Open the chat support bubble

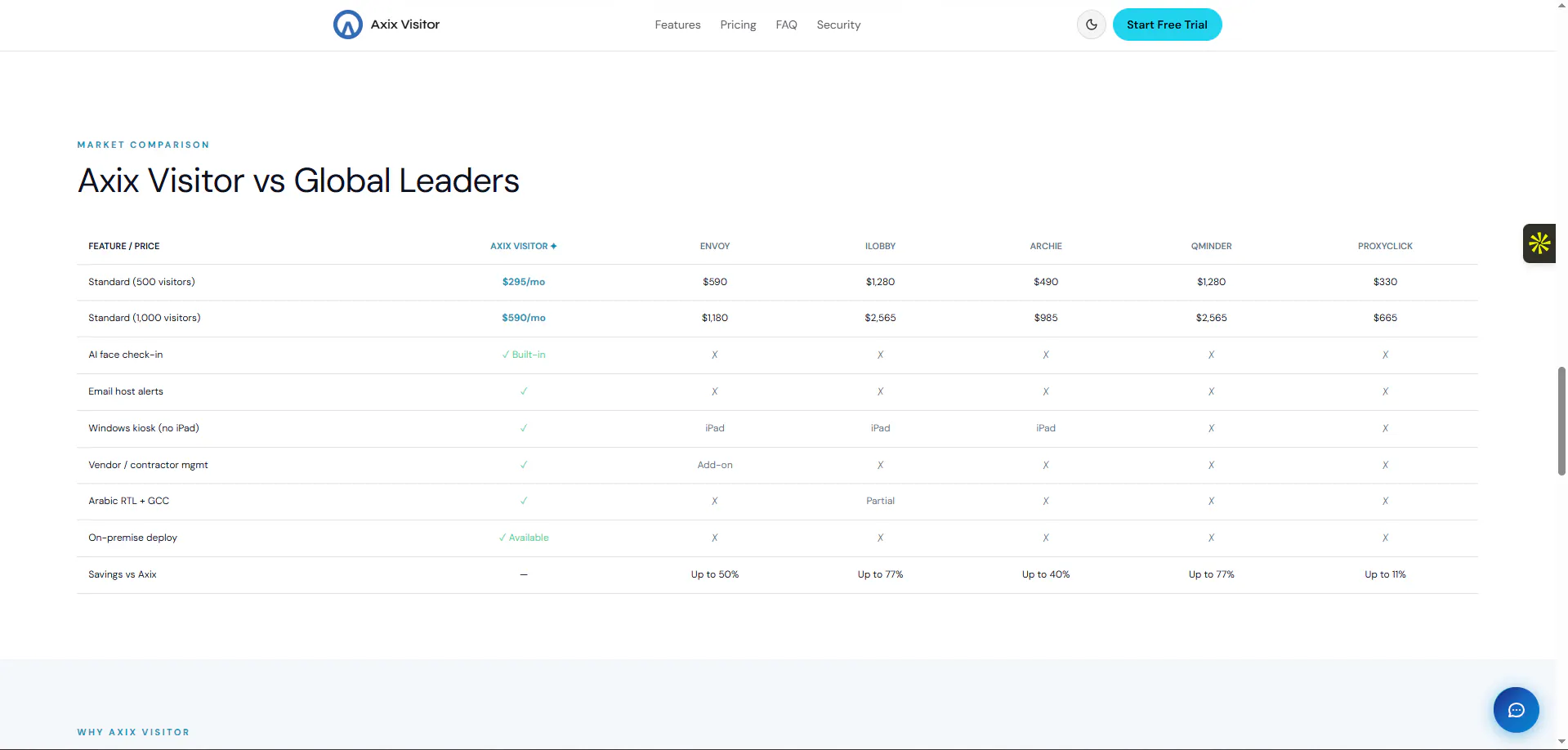1516,710
